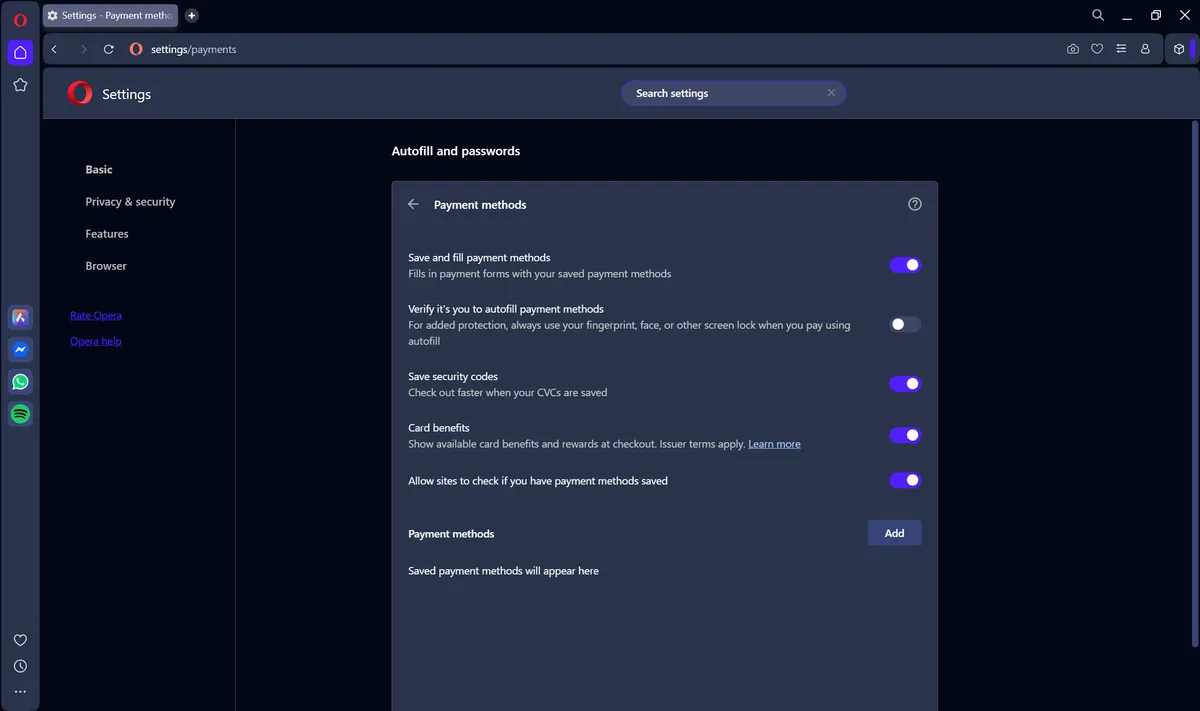
Task: Open Messenger from the Opera sidebar
Action: click(x=20, y=350)
